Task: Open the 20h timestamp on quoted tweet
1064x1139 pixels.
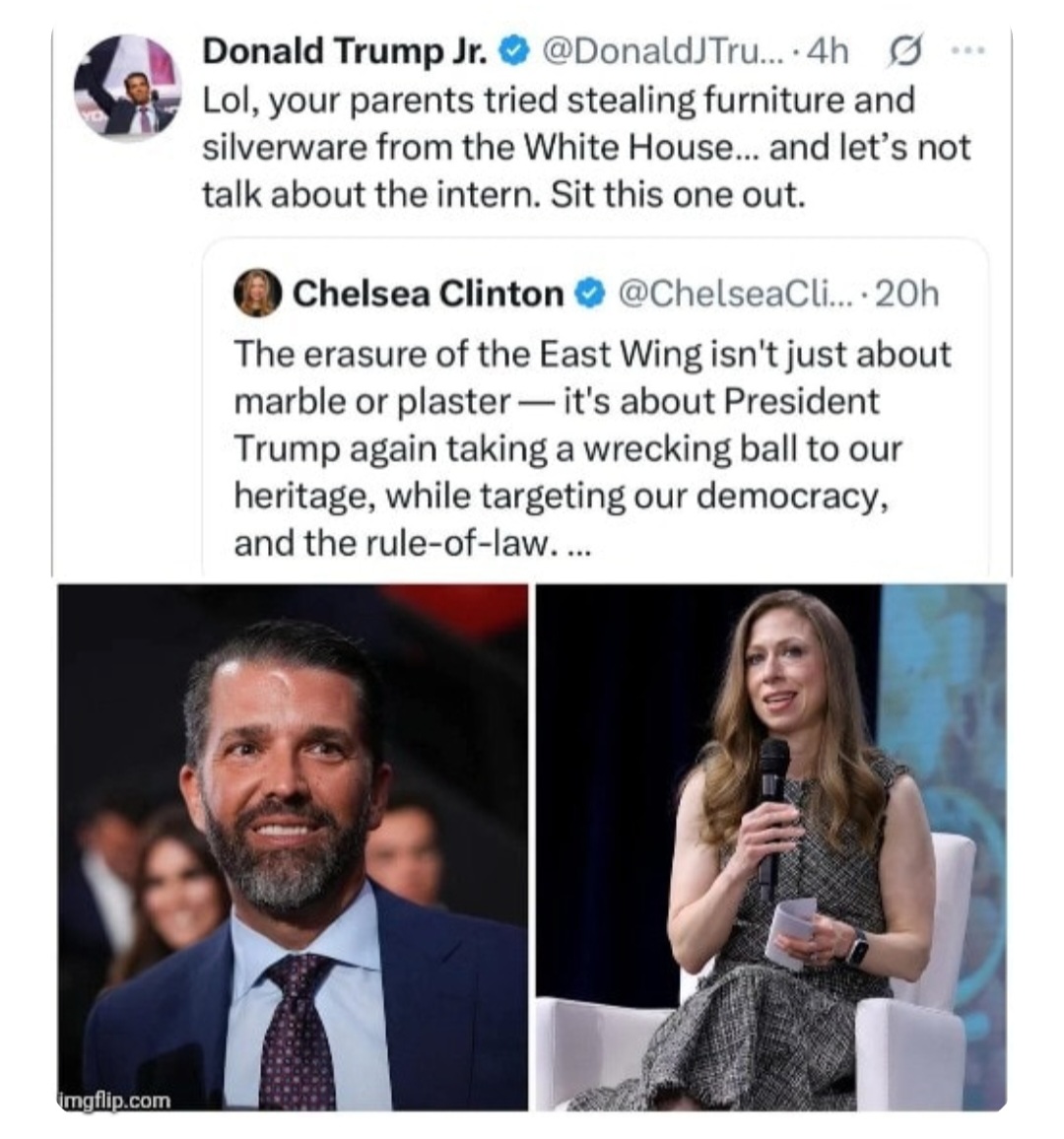Action: (x=906, y=294)
